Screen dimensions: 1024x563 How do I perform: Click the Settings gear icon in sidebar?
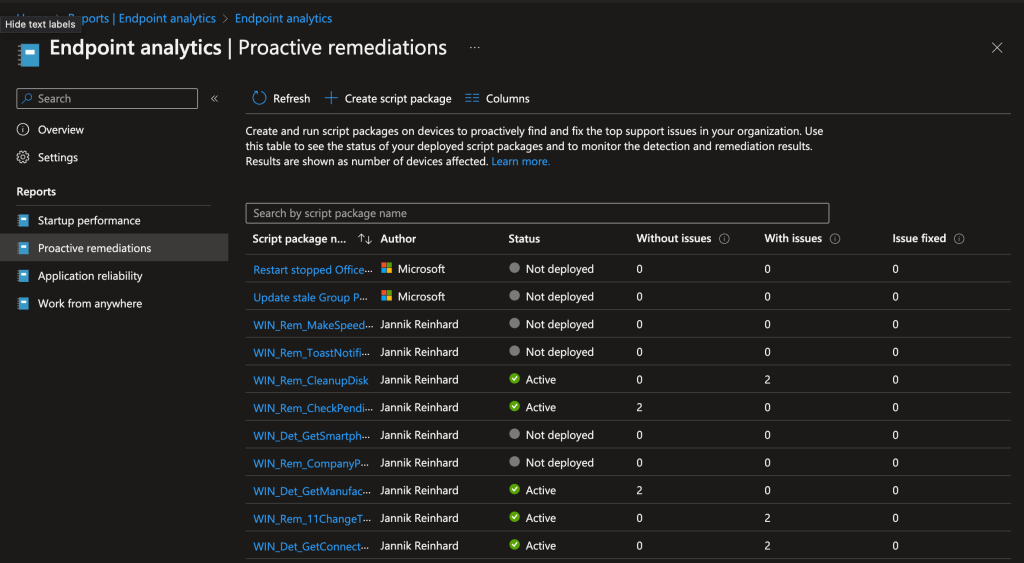[24, 158]
